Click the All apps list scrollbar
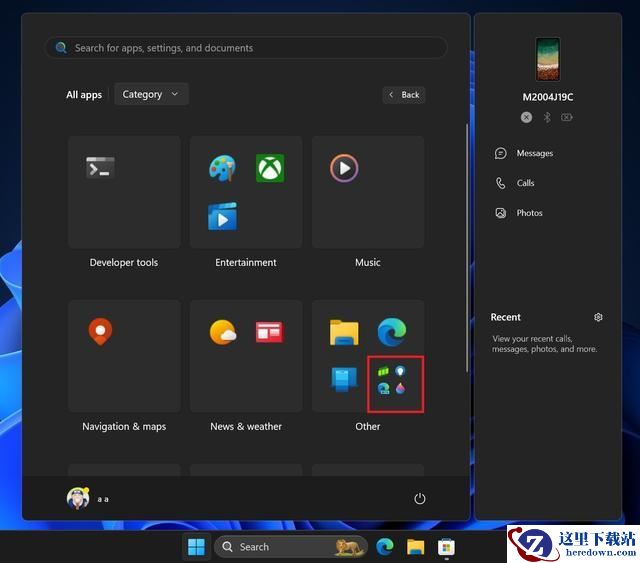The height and width of the screenshot is (563, 640). click(467, 248)
